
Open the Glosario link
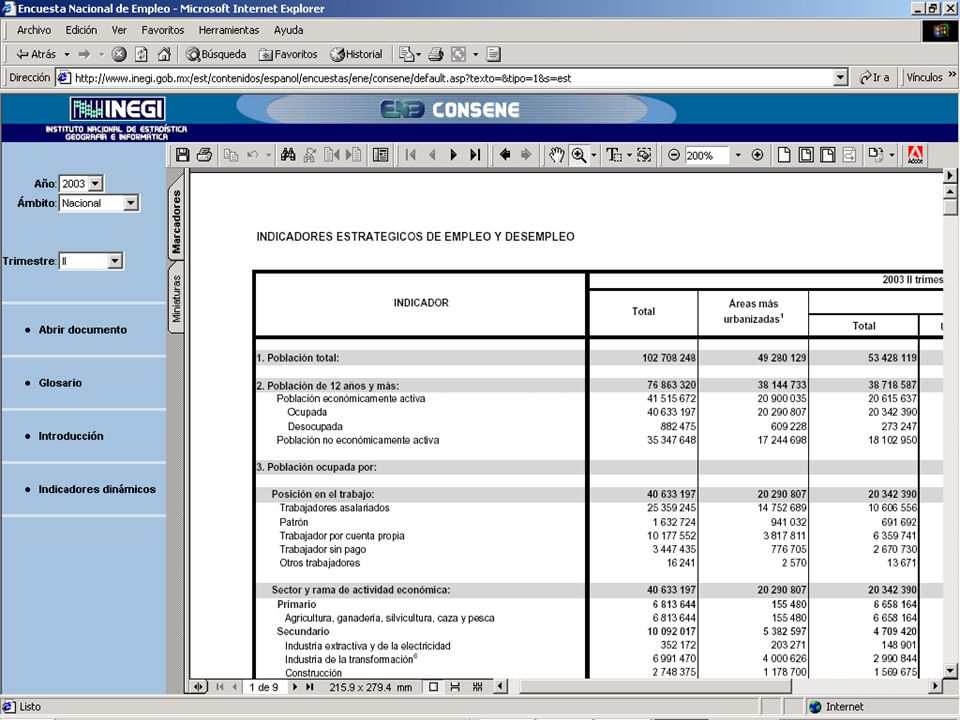click(x=60, y=383)
